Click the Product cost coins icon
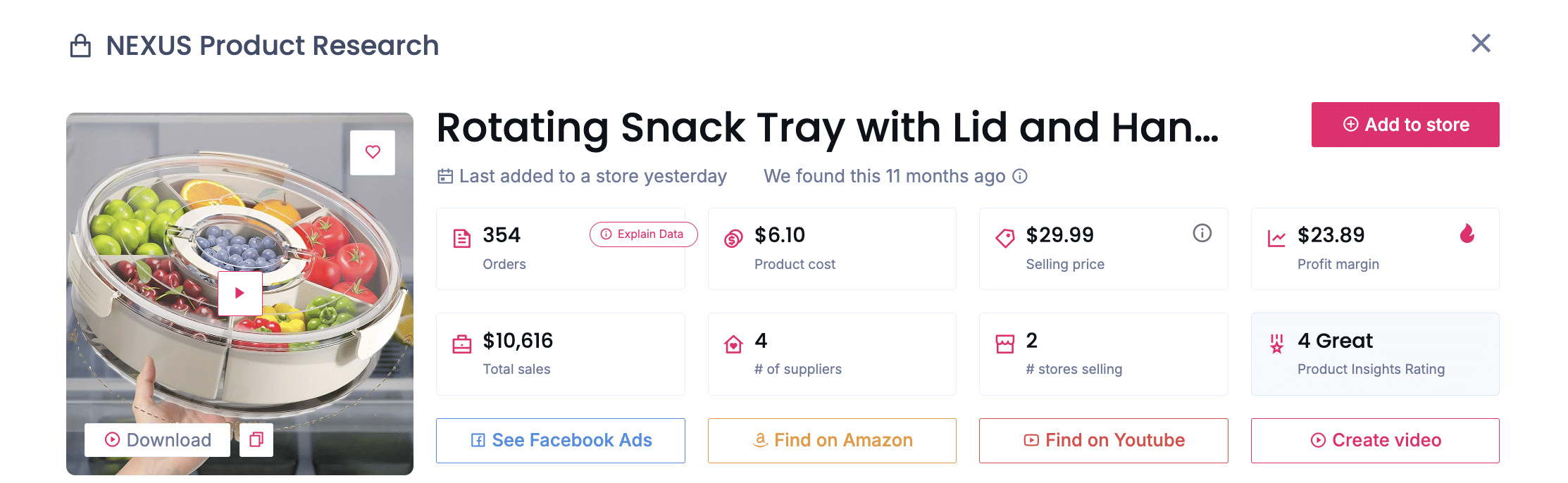Screen dimensions: 1568x483 [733, 239]
